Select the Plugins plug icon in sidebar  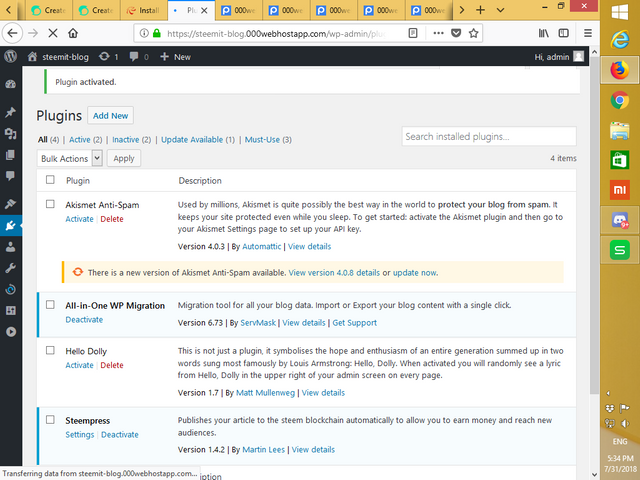click(11, 225)
